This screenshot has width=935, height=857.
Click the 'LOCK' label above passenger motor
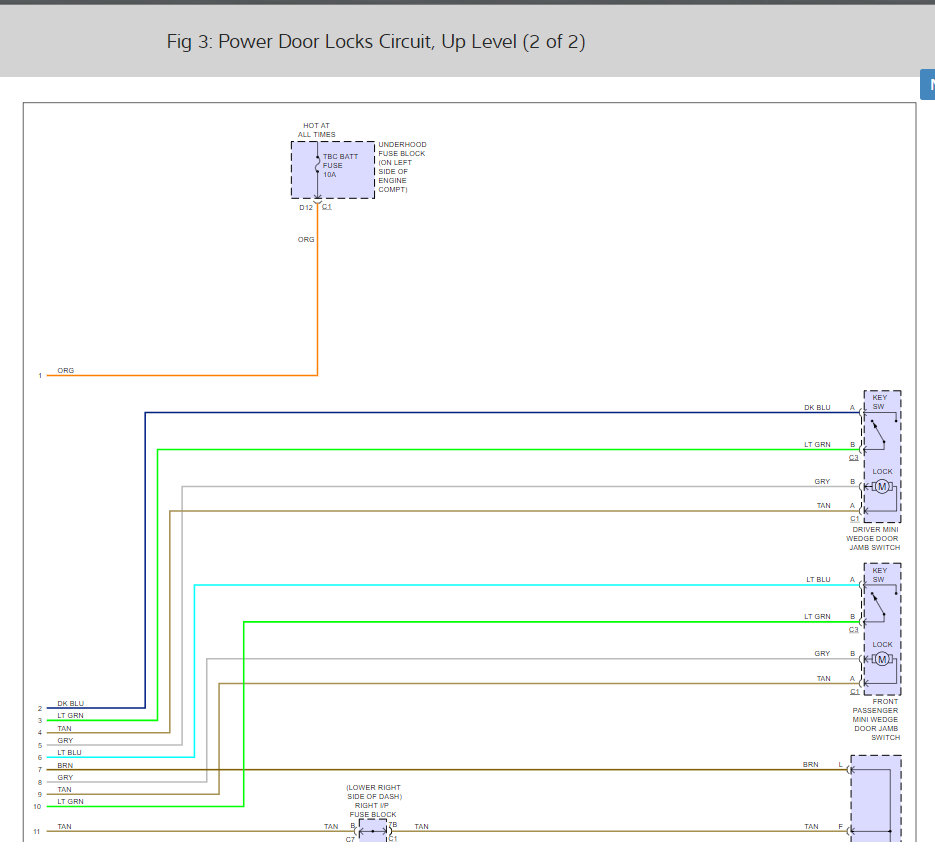[x=883, y=644]
